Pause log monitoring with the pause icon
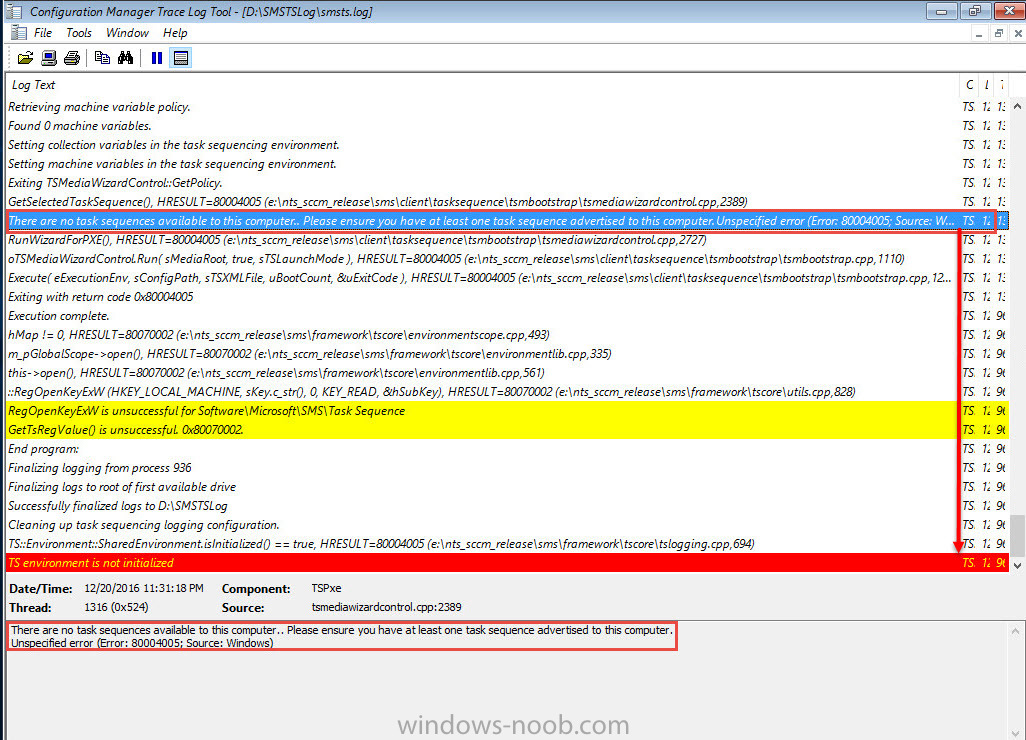The height and width of the screenshot is (740, 1026). [x=157, y=58]
